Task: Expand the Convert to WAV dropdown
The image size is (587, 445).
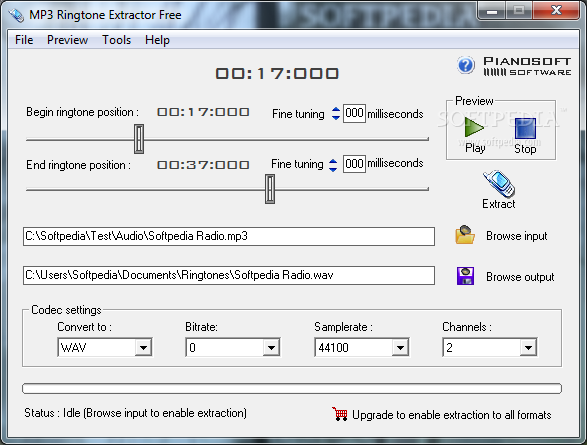Action: click(x=143, y=348)
